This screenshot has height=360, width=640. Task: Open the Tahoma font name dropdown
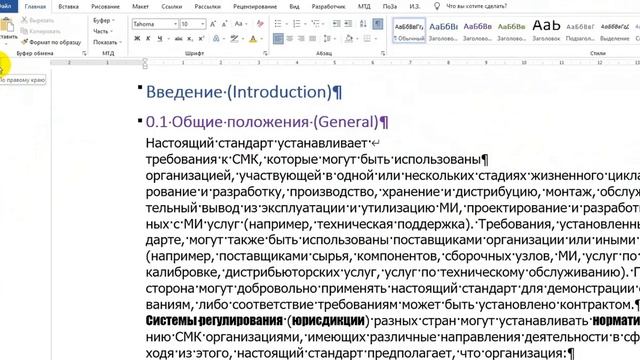(x=175, y=24)
